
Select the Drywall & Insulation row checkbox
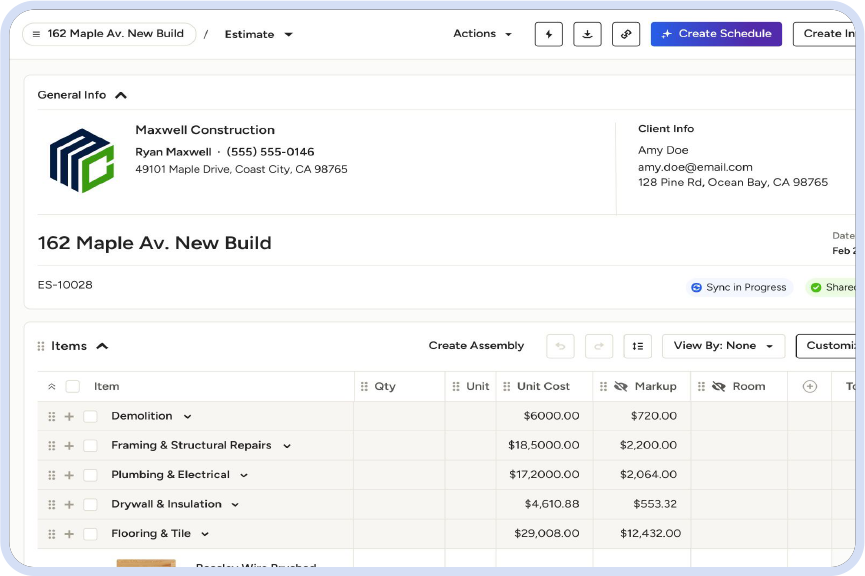(90, 505)
